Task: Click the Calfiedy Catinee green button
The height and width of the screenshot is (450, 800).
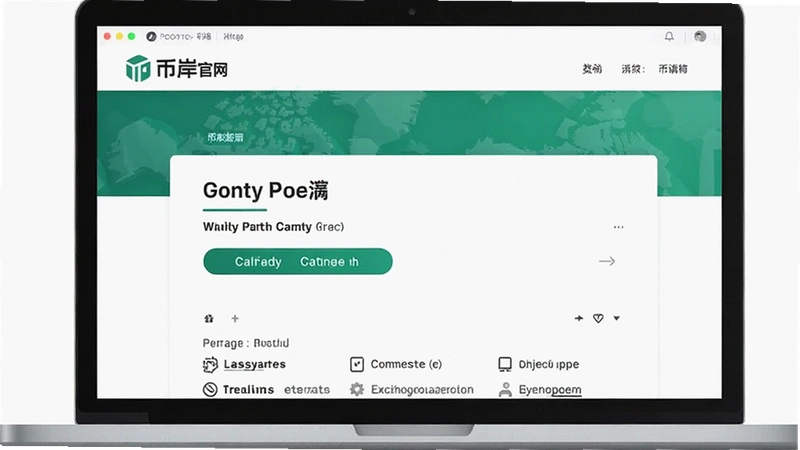Action: click(298, 261)
